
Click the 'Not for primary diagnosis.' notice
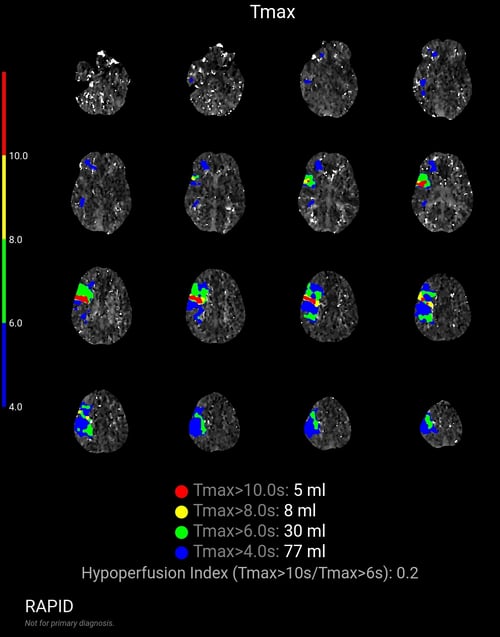(69, 623)
